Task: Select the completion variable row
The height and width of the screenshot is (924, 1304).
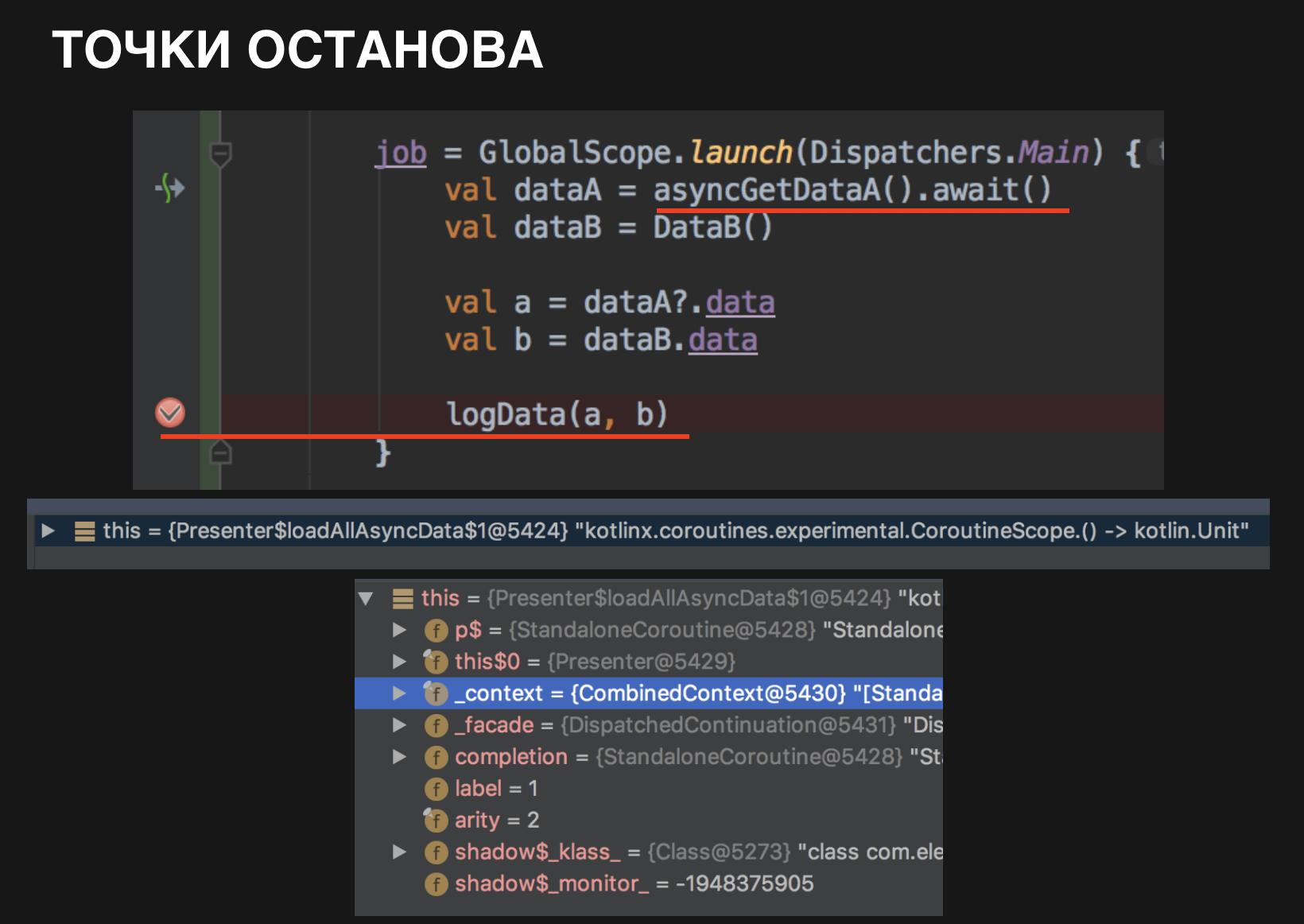Action: pos(648,757)
